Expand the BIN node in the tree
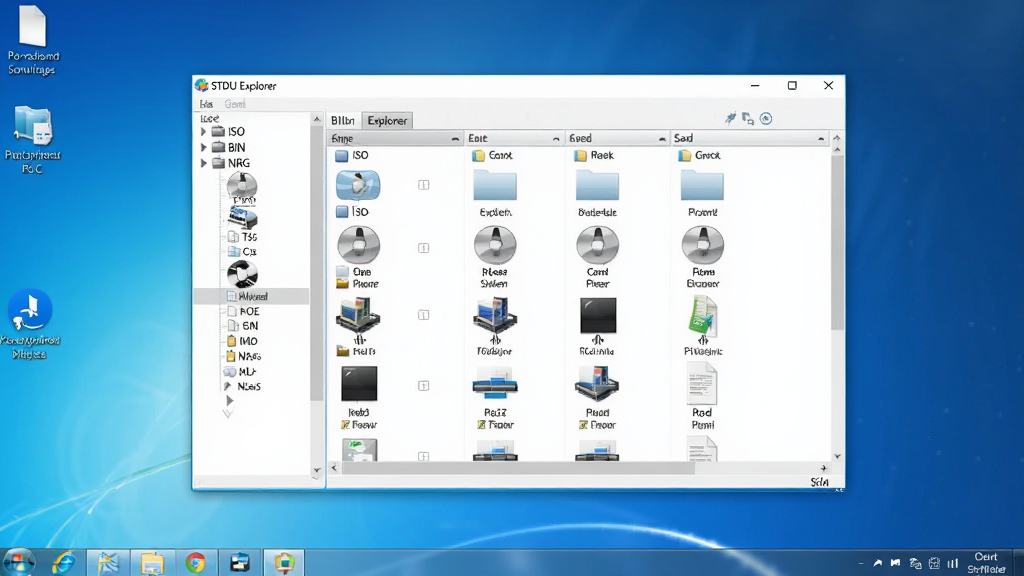 203,148
